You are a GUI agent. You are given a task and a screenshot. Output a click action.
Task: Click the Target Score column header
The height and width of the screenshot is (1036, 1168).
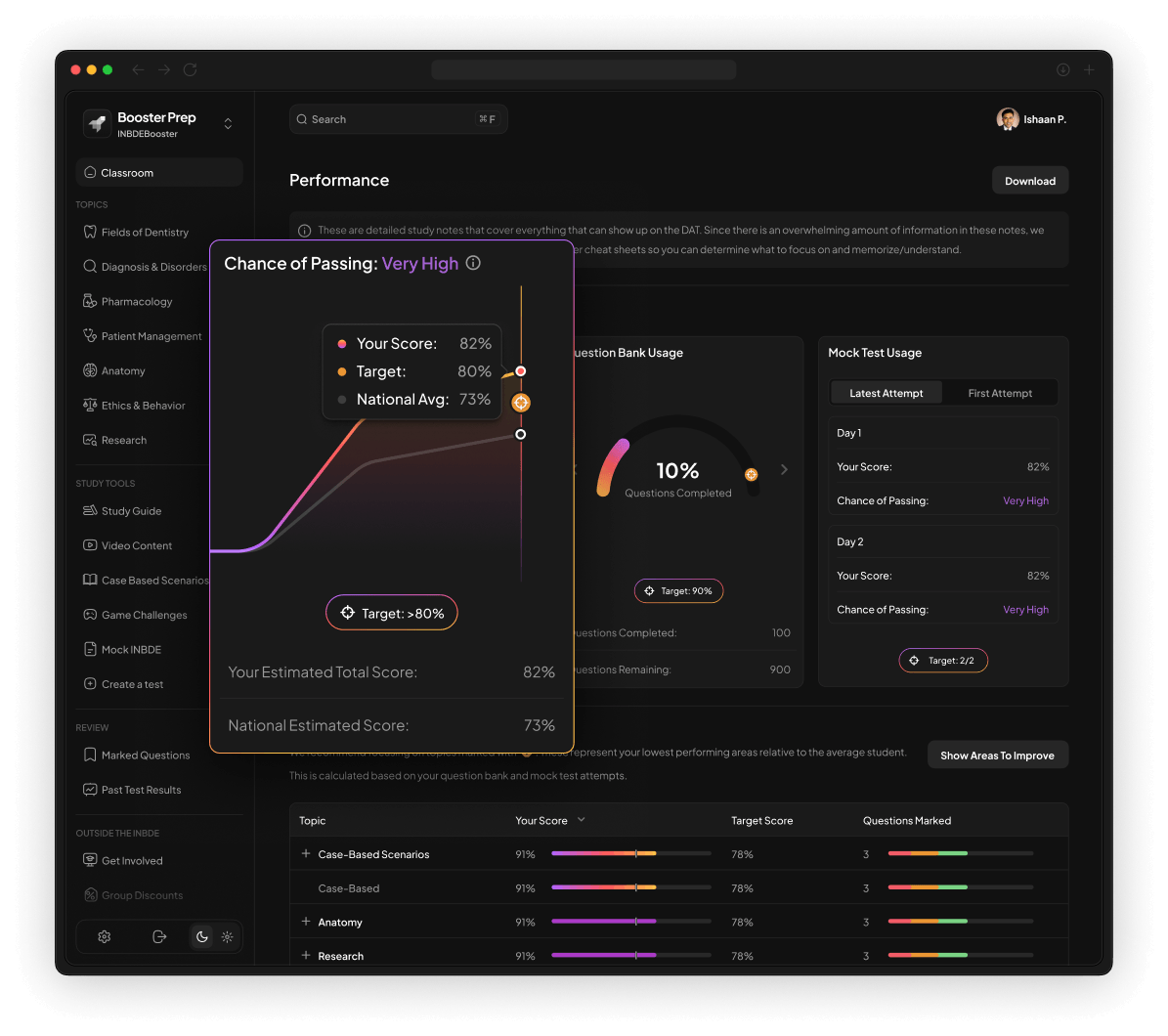762,820
